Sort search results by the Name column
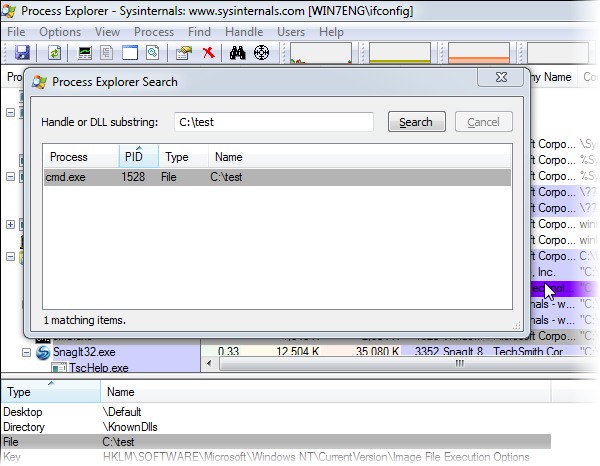Screen dimensions: 600x466 click(359, 157)
